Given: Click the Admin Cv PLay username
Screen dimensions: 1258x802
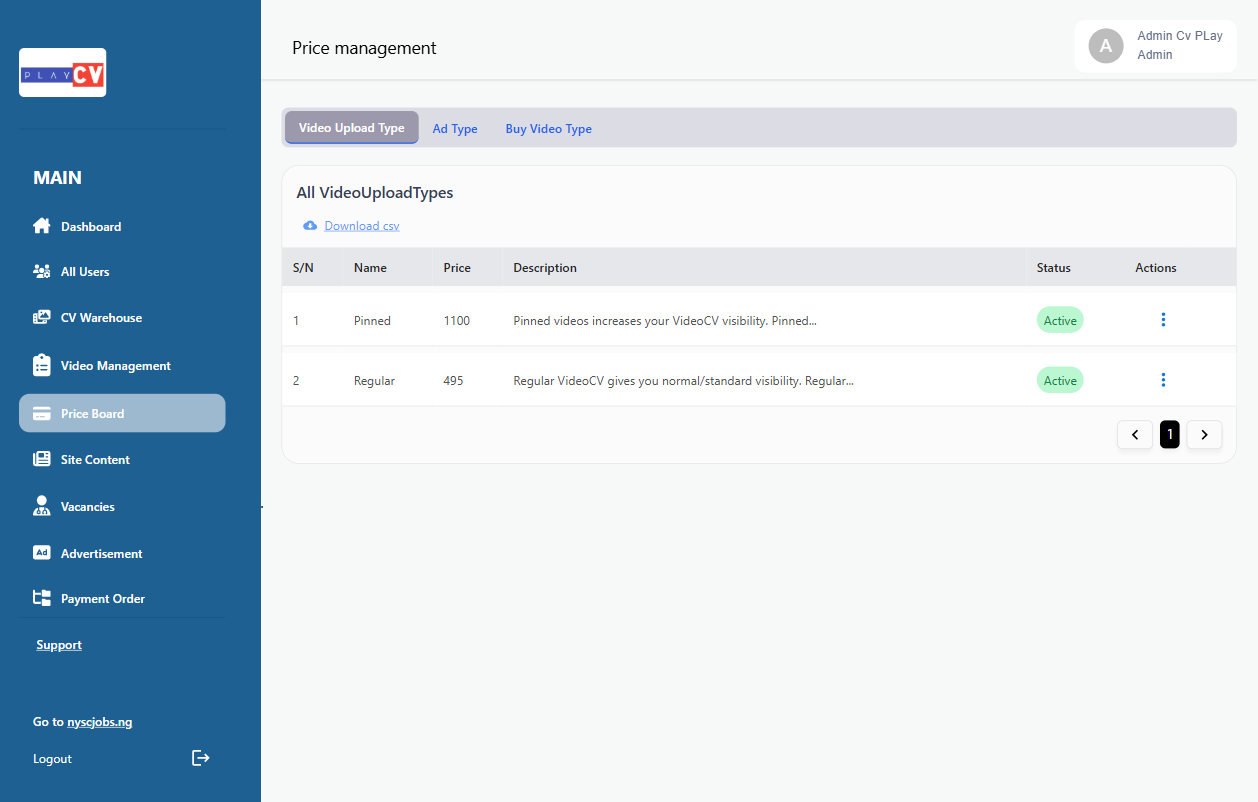Looking at the screenshot, I should [x=1180, y=35].
